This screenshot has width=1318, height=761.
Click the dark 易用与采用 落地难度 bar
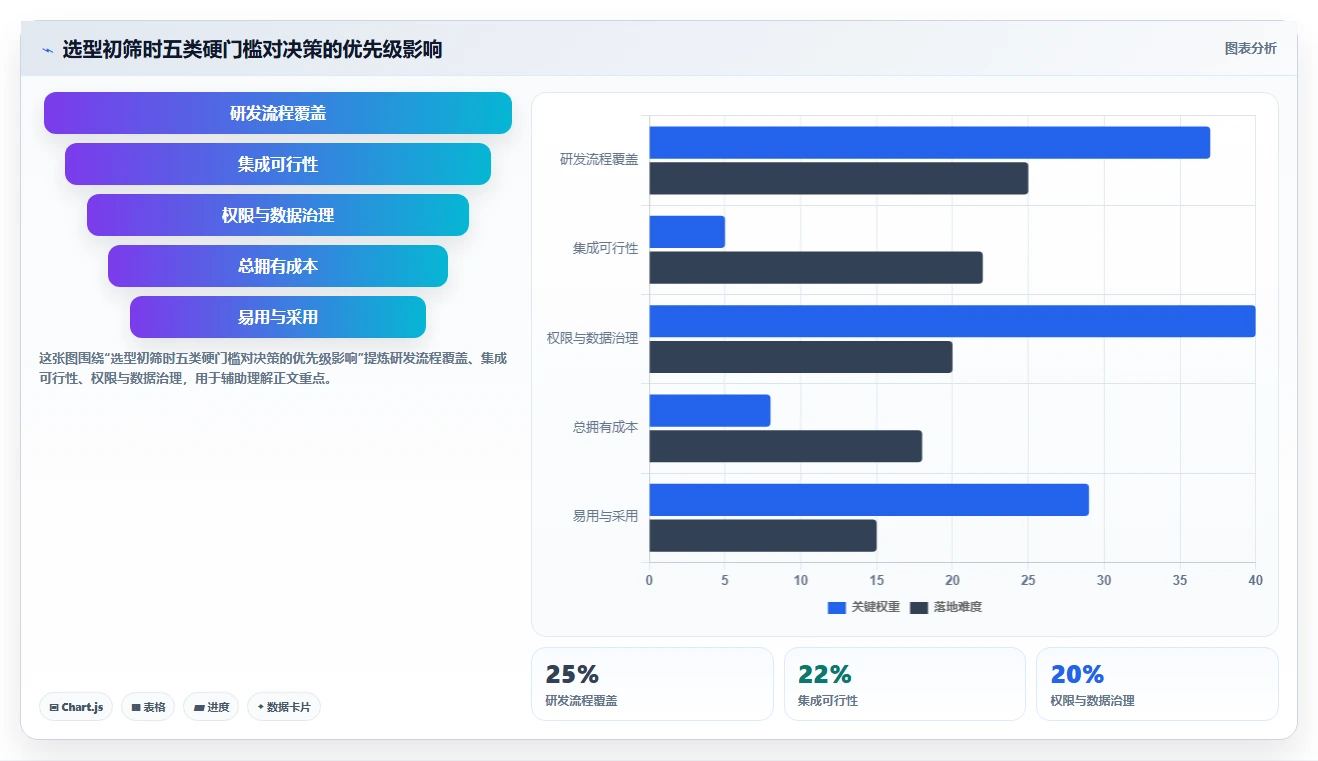point(763,536)
